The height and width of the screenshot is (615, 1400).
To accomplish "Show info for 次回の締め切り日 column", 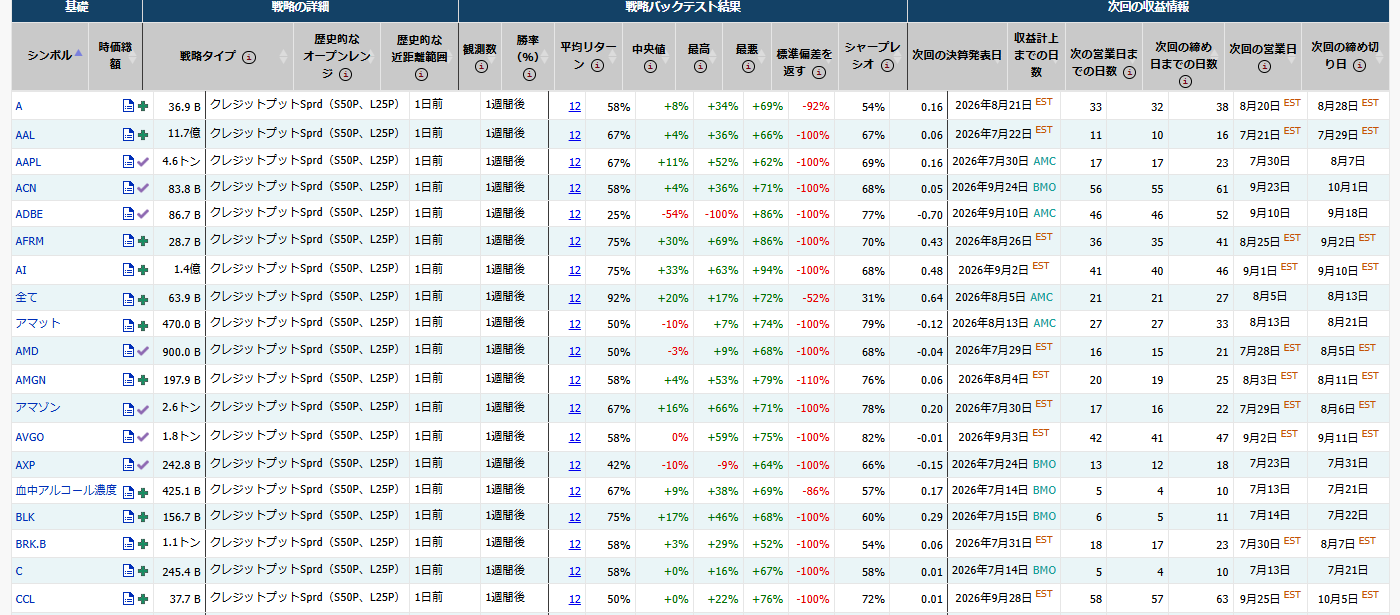I will (1359, 65).
